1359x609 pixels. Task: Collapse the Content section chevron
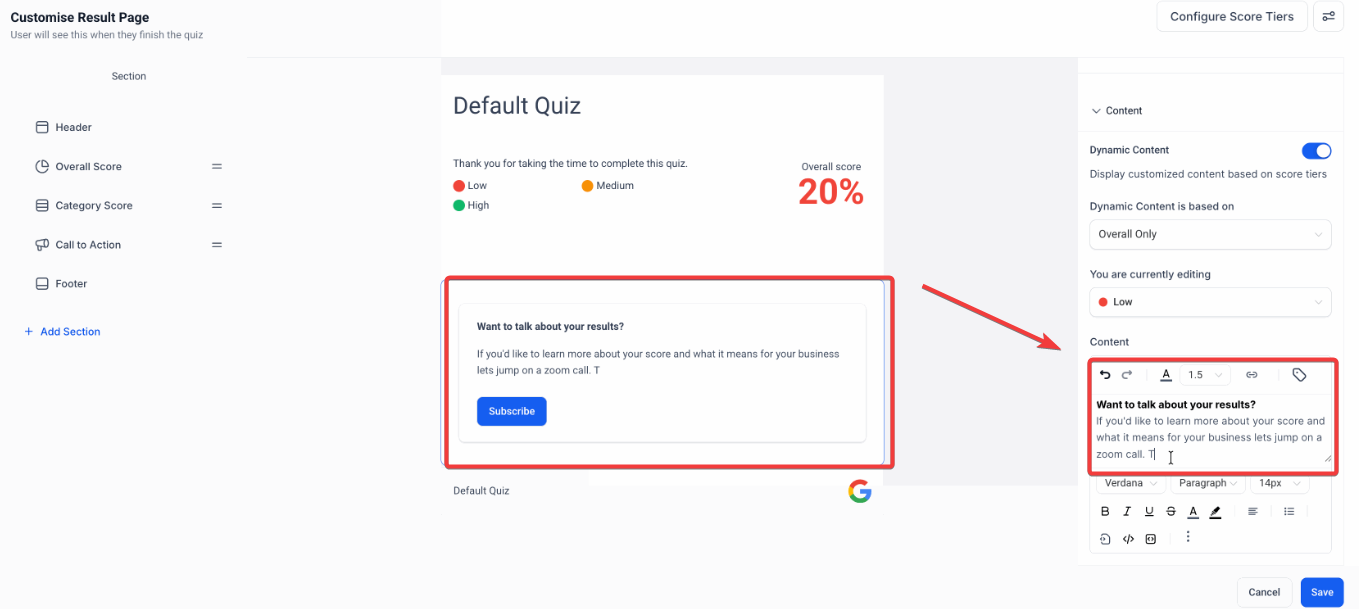(x=1096, y=111)
